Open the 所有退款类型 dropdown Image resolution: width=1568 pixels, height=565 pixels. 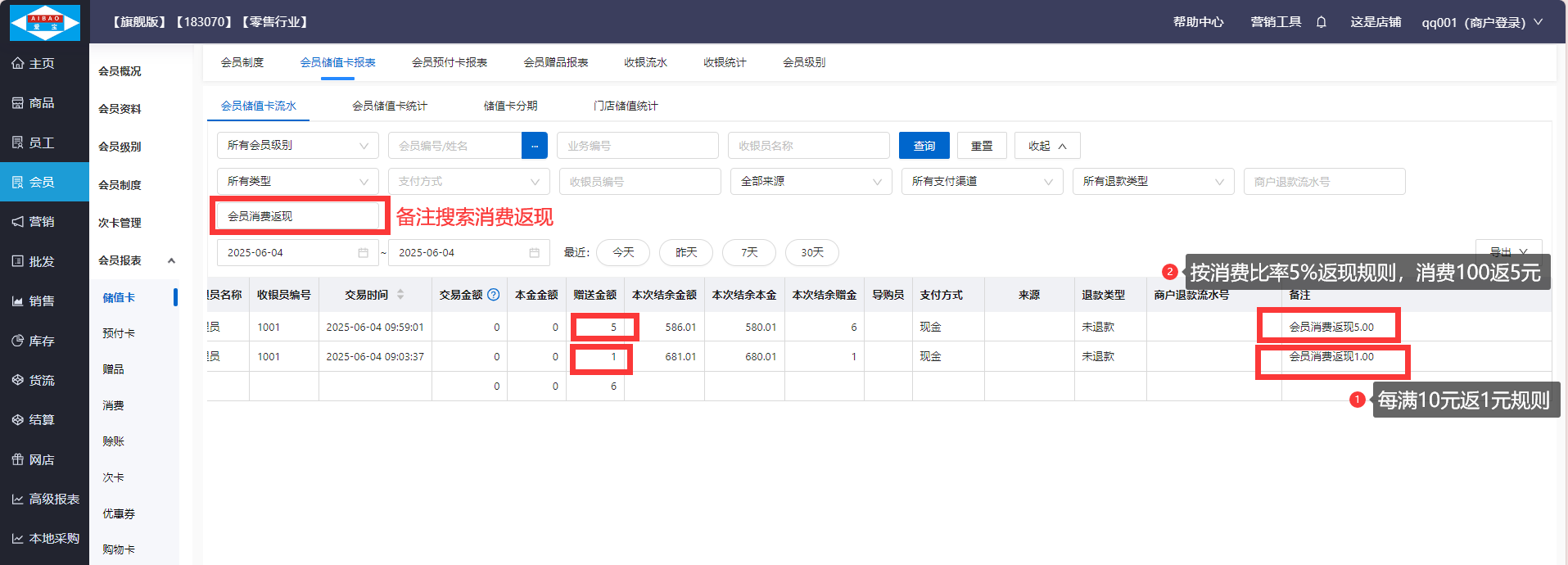coord(1152,182)
